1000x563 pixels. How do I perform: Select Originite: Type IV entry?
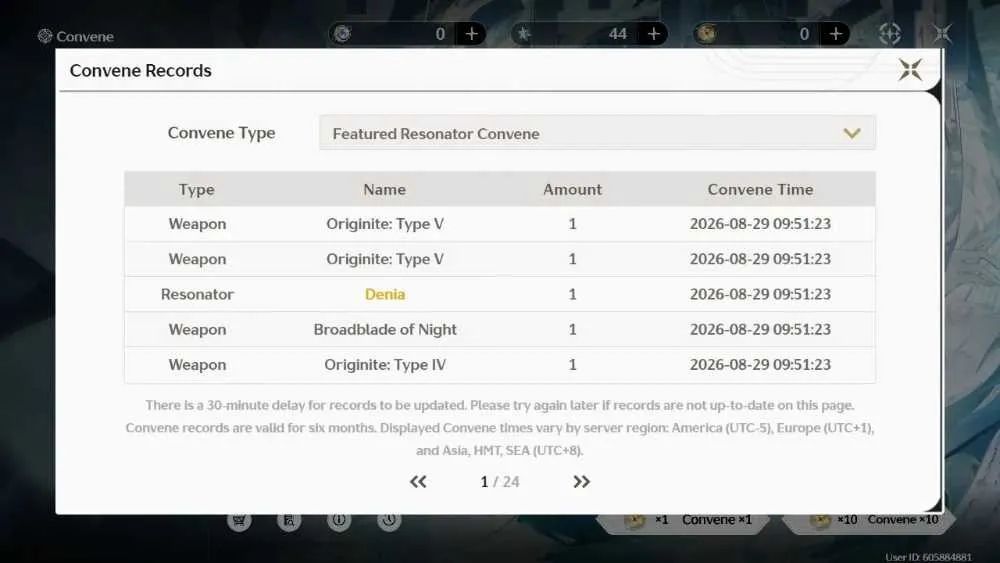[385, 365]
